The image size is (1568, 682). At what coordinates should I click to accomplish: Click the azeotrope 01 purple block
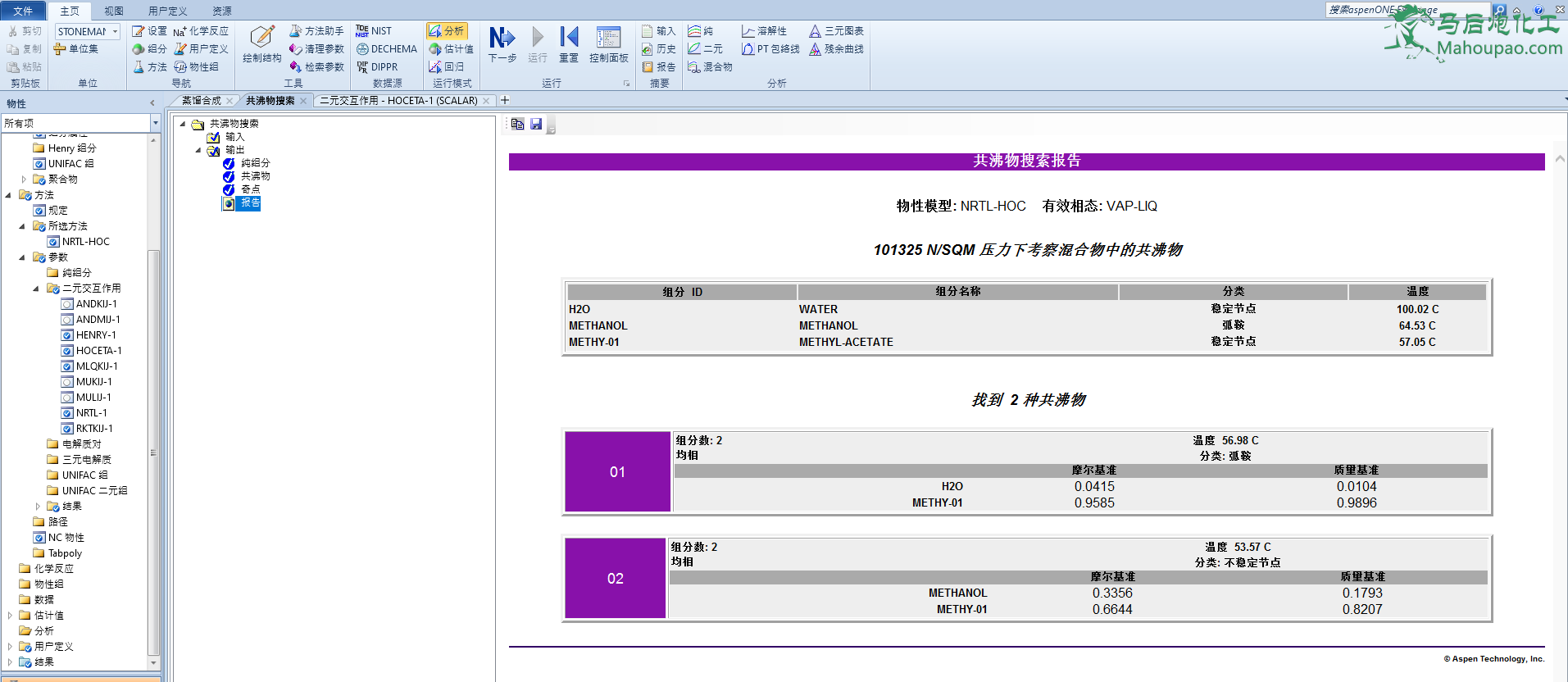click(x=617, y=472)
